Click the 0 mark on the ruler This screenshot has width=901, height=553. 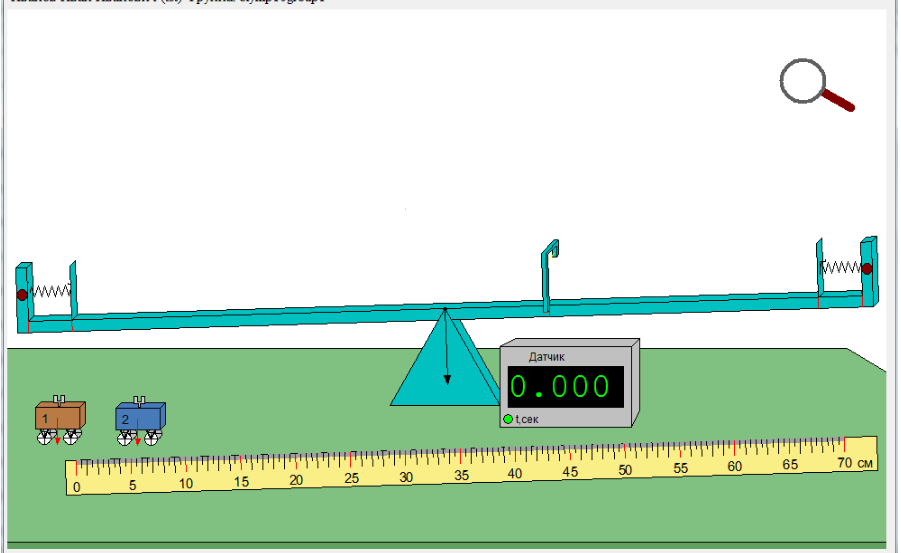(x=76, y=487)
